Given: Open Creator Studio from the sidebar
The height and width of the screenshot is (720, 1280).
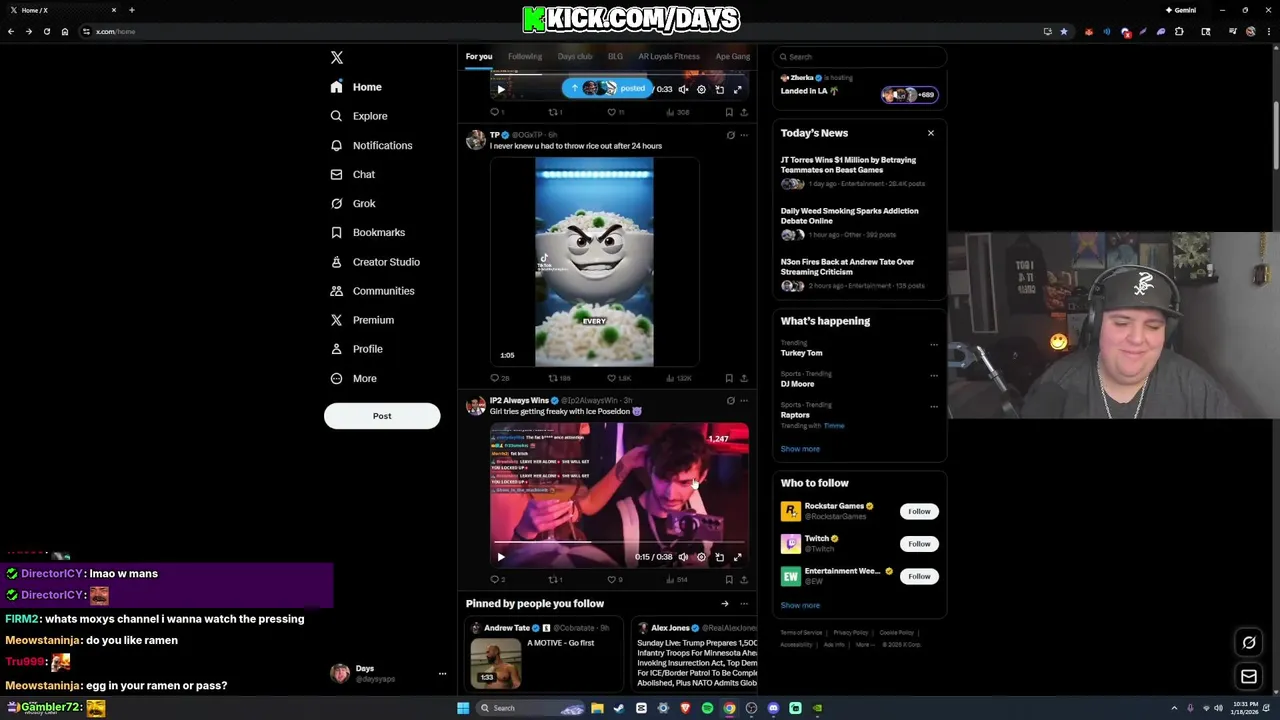Looking at the screenshot, I should [375, 262].
